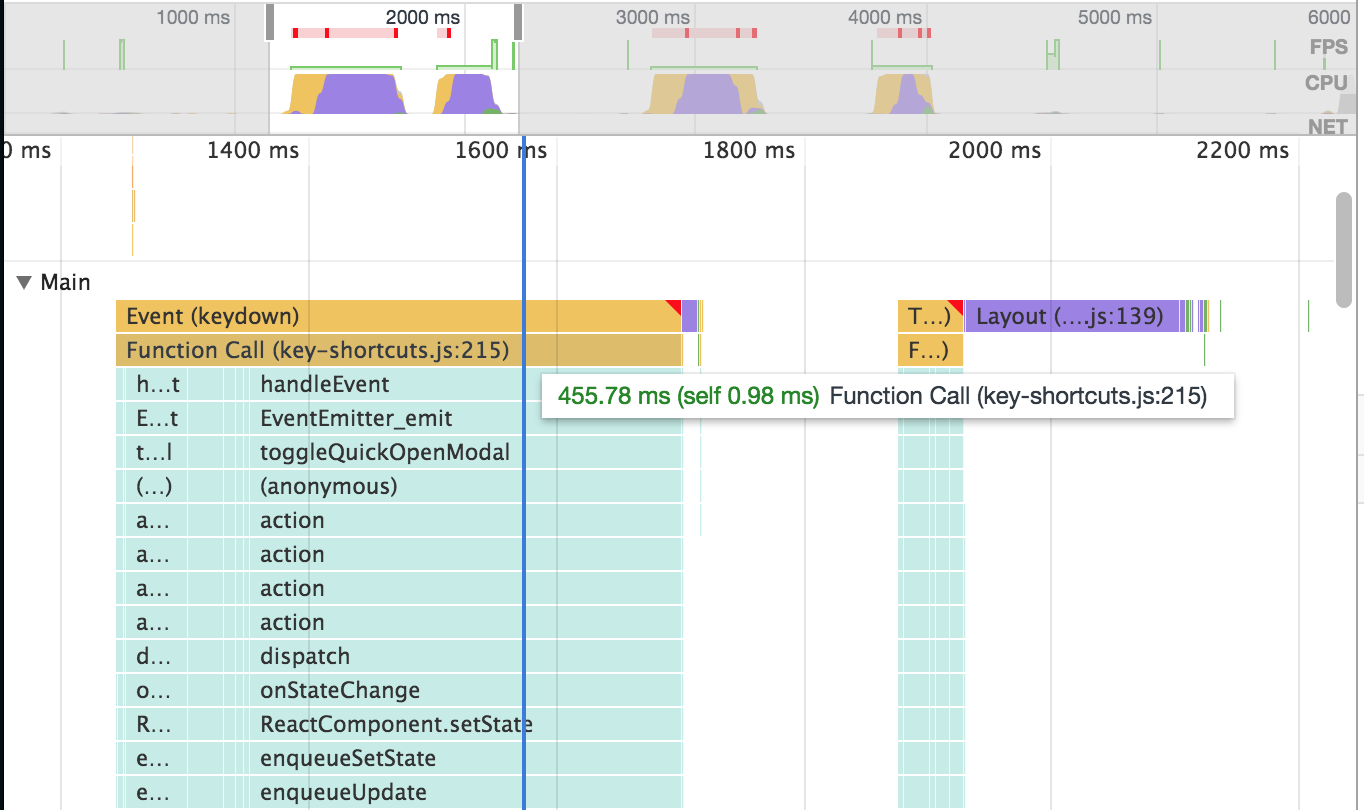
Task: Grab the right handle of the overview selection
Action: click(x=518, y=23)
